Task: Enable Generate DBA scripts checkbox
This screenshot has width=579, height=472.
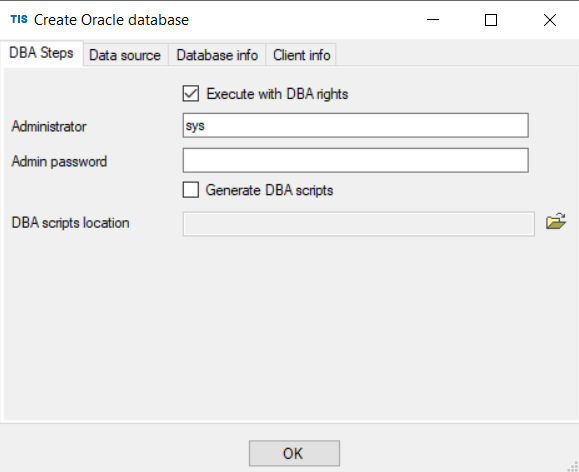Action: pyautogui.click(x=191, y=190)
